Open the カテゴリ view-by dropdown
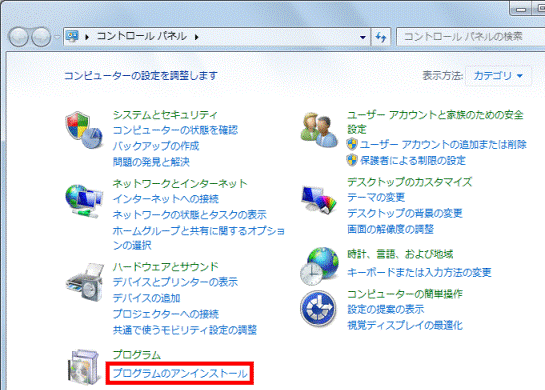 [x=498, y=75]
